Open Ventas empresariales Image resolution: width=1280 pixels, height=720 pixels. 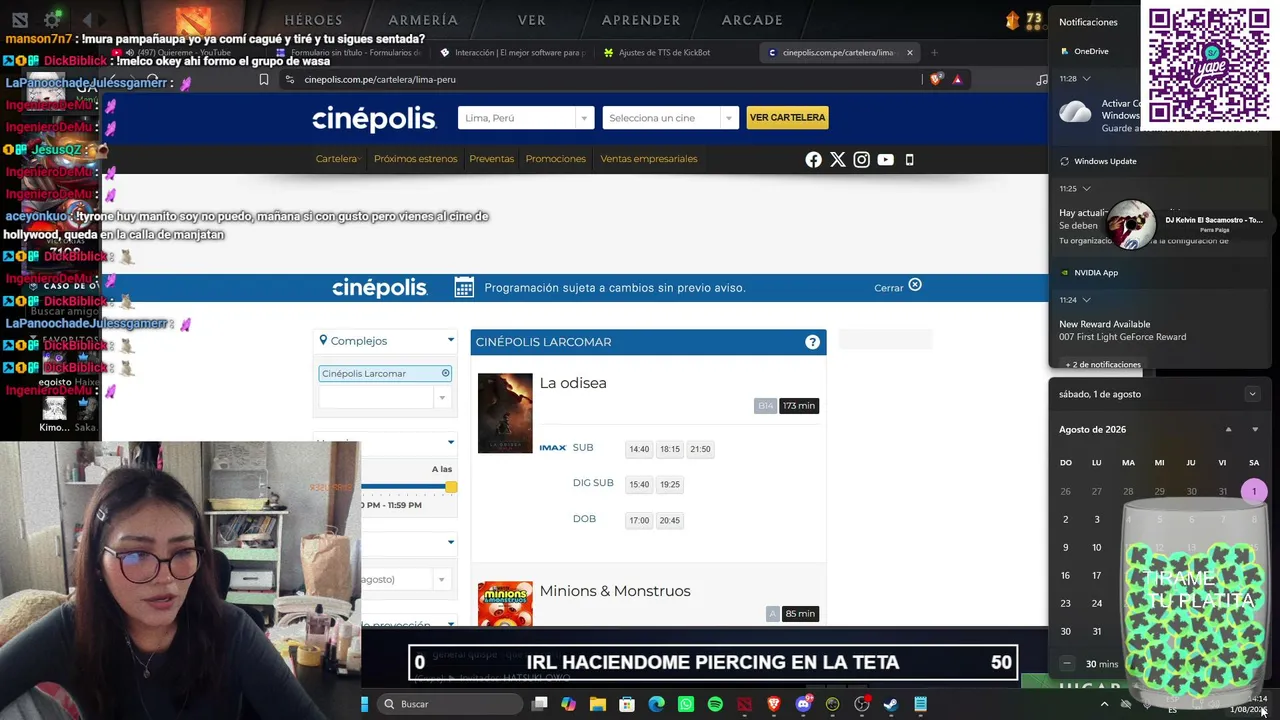(x=648, y=159)
